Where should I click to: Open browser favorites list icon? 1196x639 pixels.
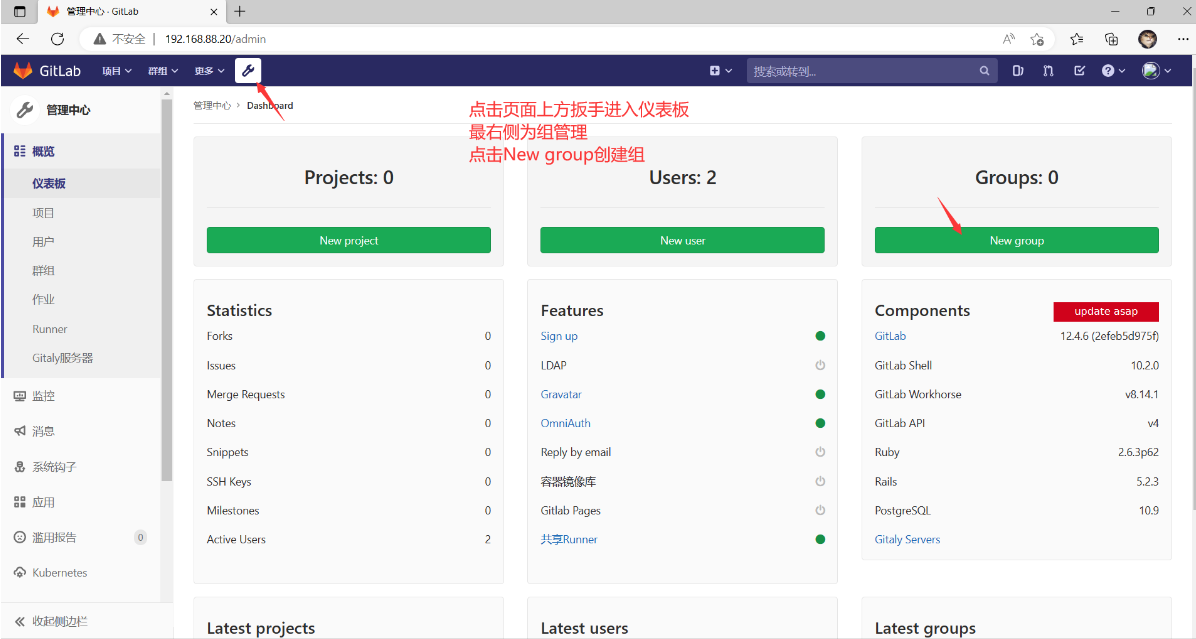pos(1076,39)
